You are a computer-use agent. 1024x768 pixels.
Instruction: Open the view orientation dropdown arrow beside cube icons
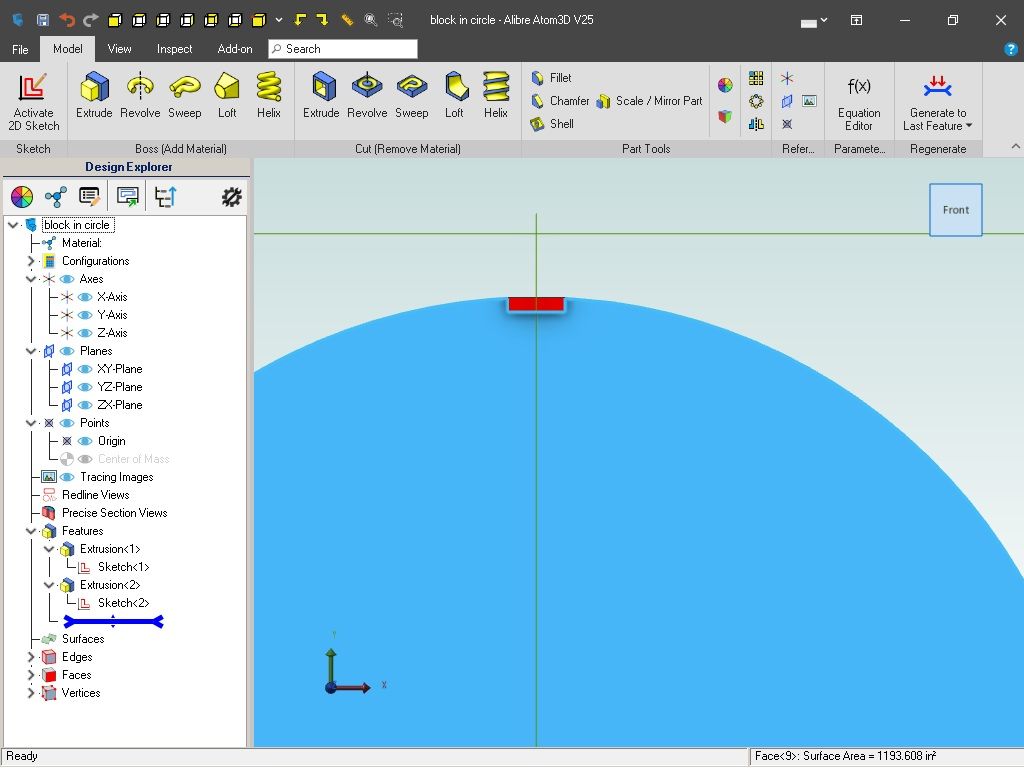pos(279,20)
